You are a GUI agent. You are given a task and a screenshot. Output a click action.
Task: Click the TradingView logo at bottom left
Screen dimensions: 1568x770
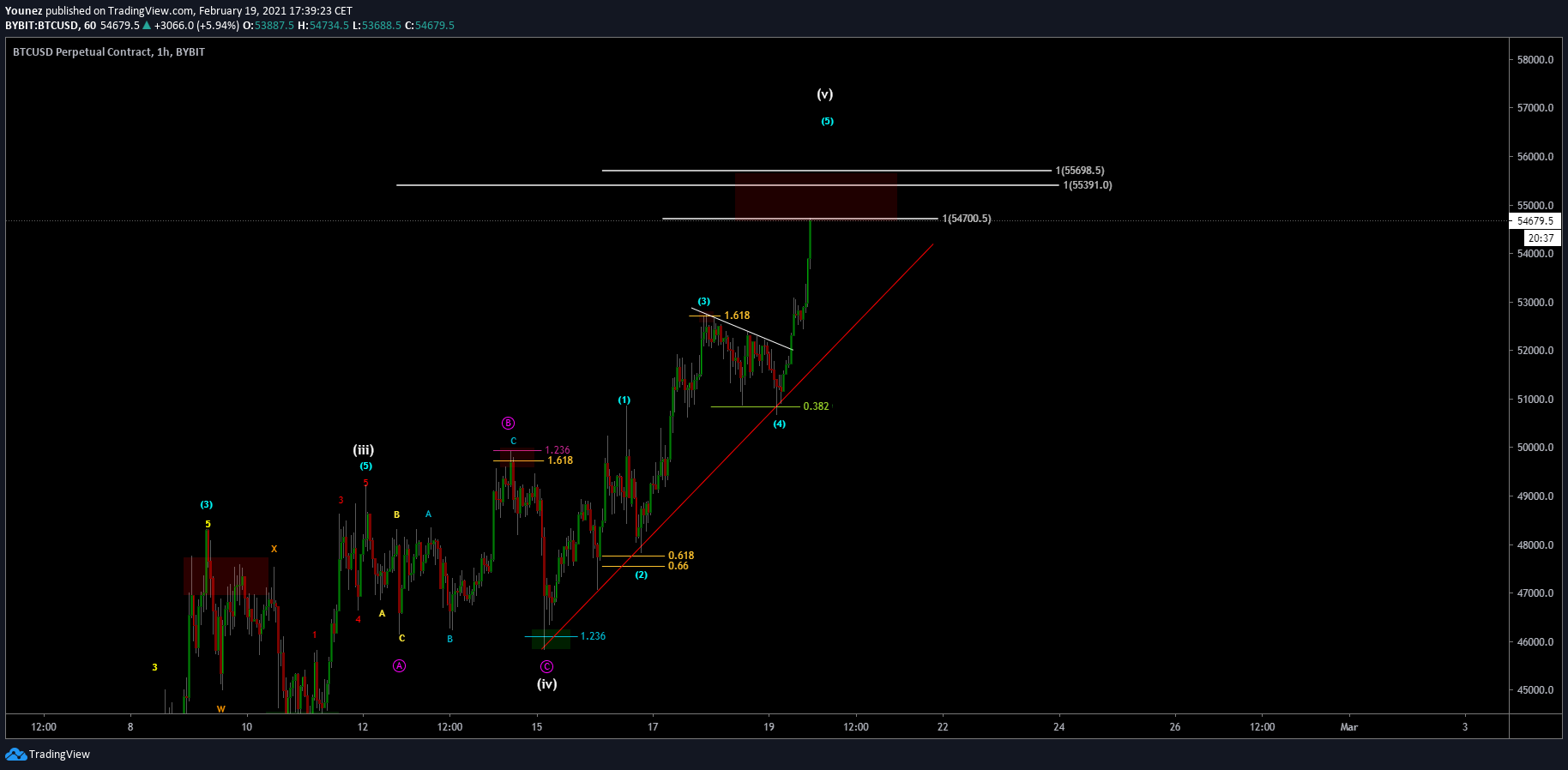[47, 755]
